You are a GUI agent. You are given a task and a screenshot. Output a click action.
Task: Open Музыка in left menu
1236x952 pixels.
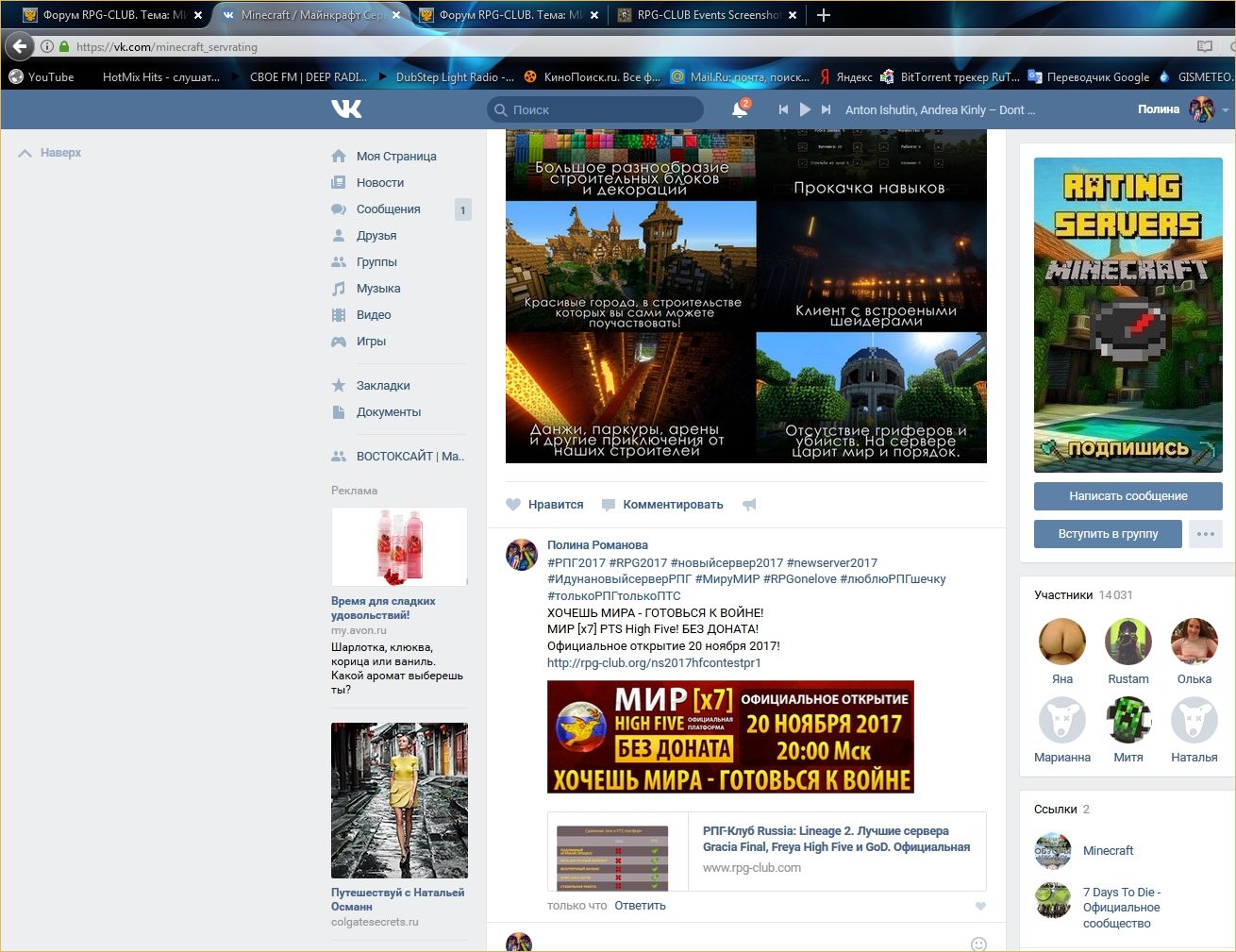pyautogui.click(x=377, y=289)
